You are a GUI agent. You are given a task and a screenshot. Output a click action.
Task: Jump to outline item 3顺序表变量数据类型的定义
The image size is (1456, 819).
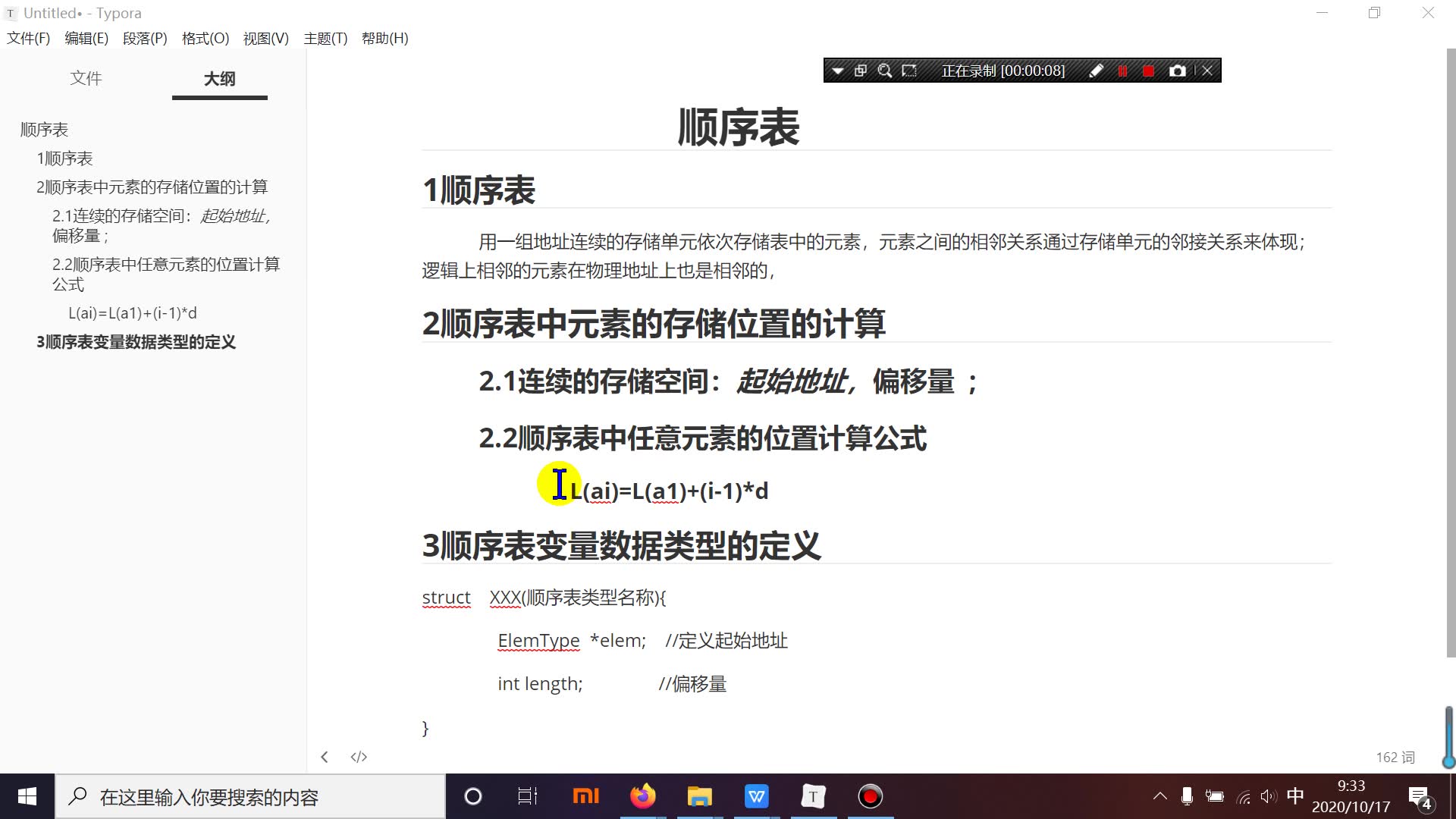point(136,342)
